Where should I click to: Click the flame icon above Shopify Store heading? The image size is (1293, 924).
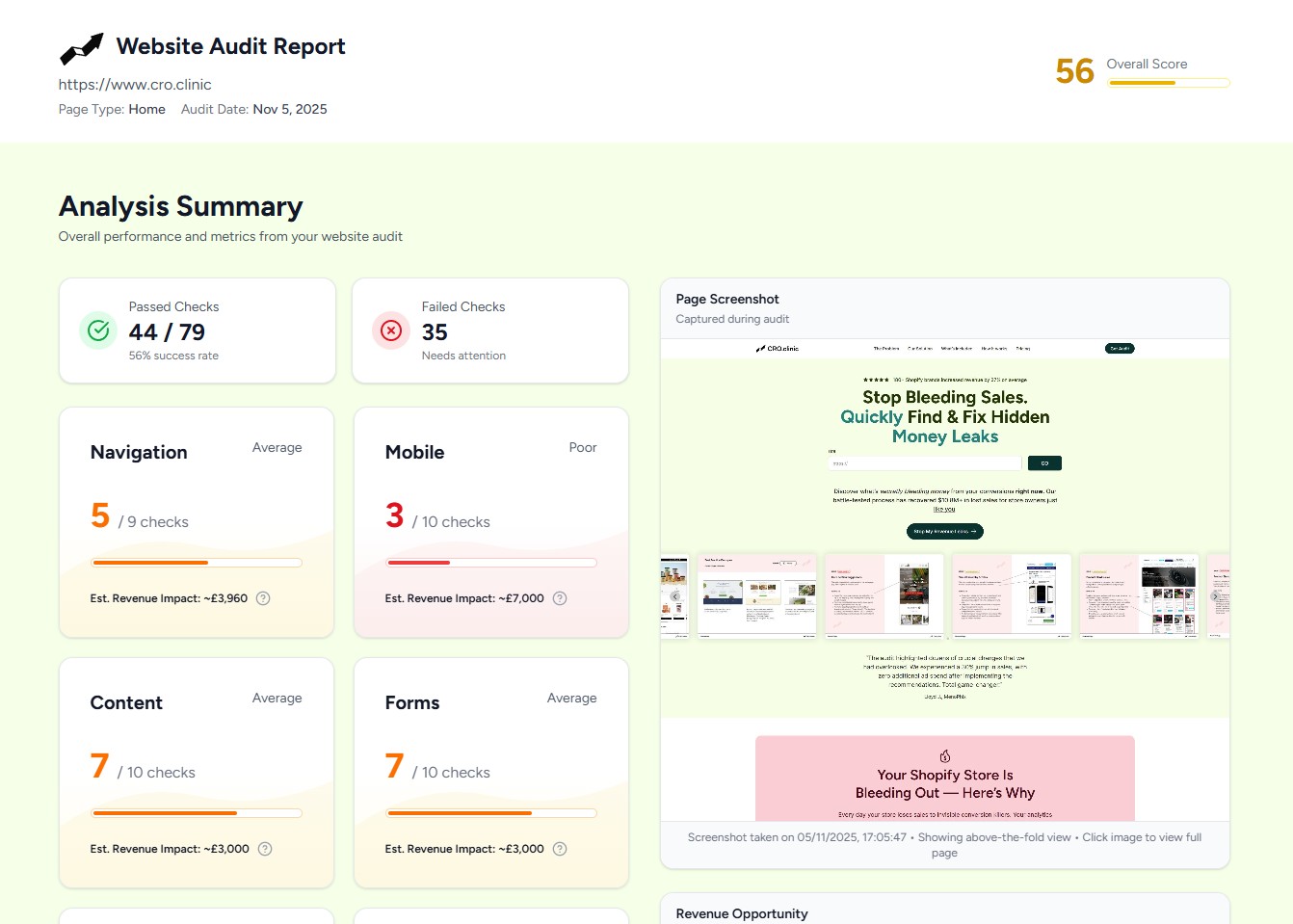point(945,756)
